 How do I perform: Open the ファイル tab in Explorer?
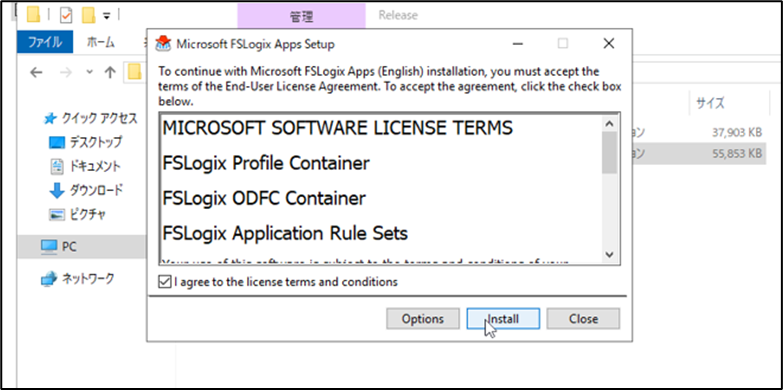[45, 42]
